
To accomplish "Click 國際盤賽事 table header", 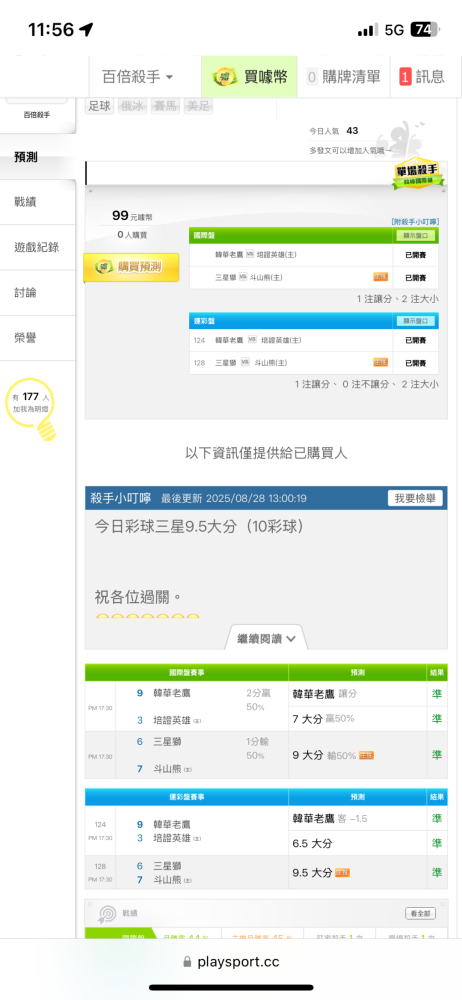I will pos(187,672).
